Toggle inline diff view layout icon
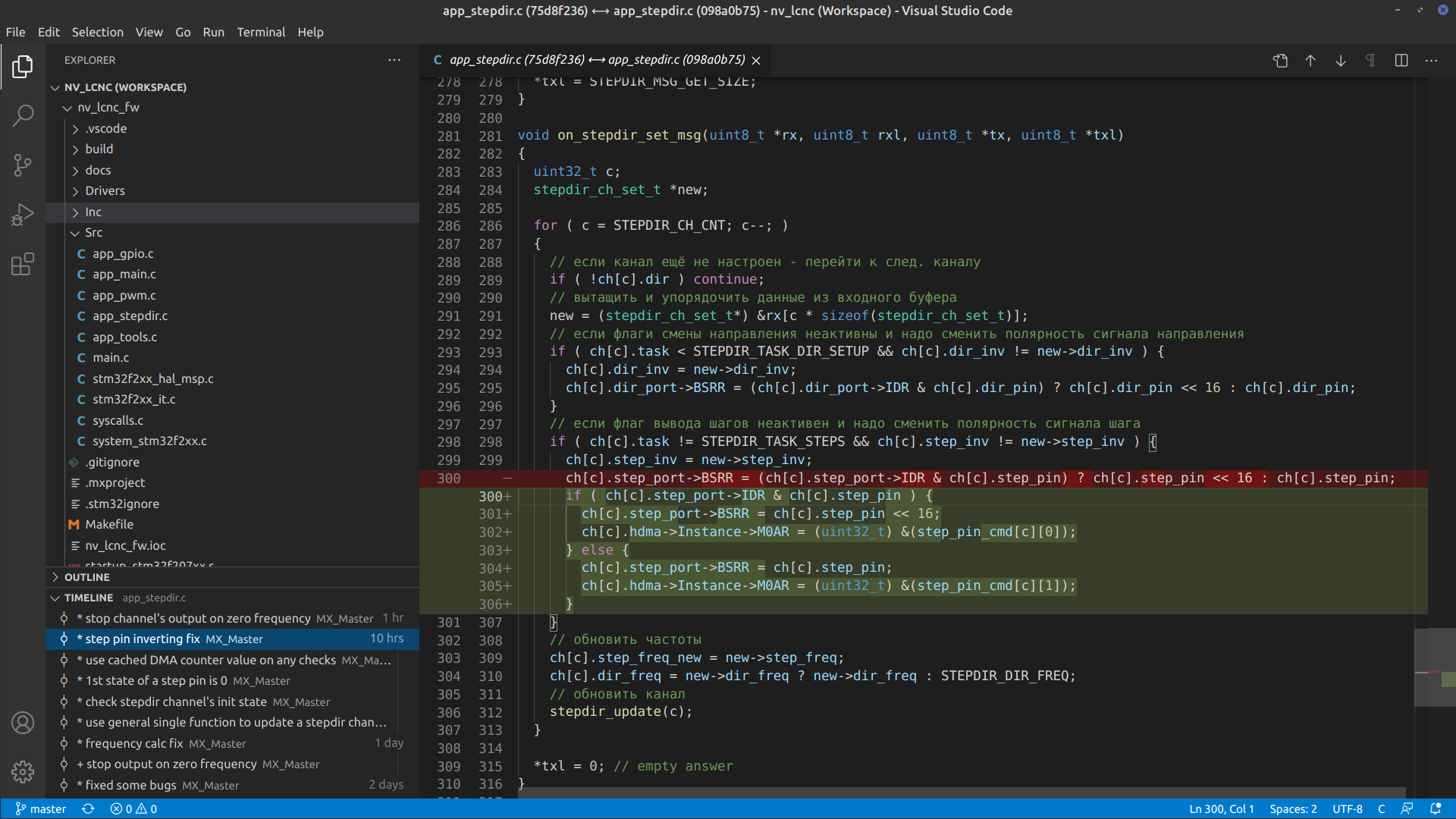The image size is (1456, 819). (1401, 61)
